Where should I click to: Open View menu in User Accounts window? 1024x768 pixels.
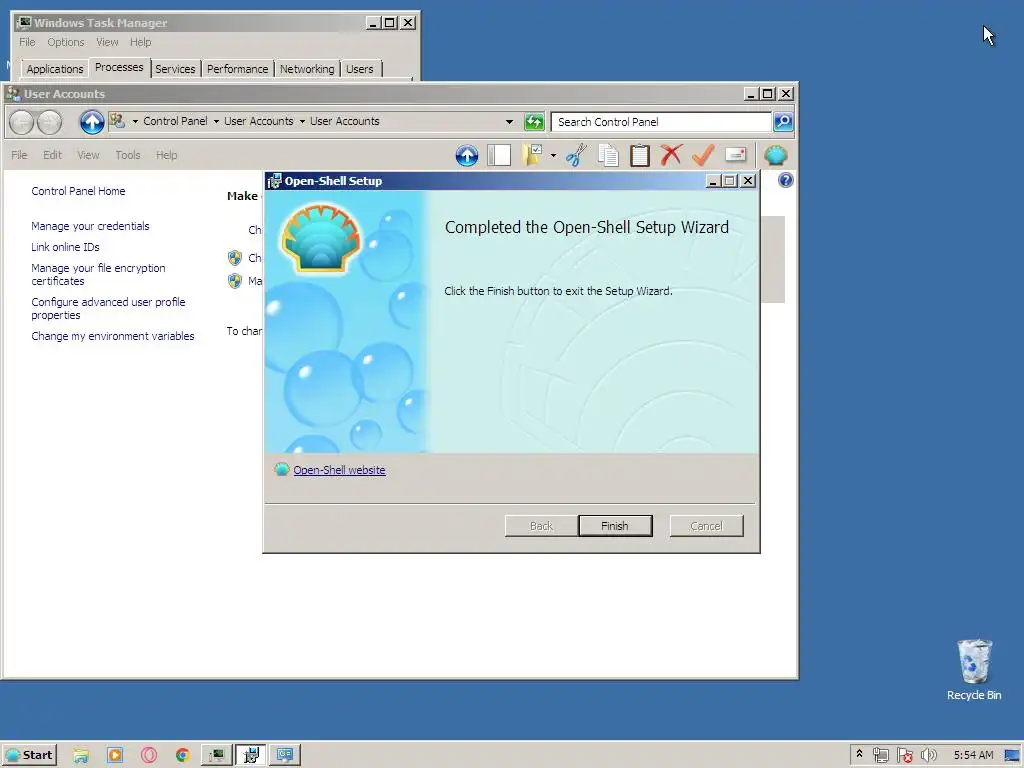point(88,155)
